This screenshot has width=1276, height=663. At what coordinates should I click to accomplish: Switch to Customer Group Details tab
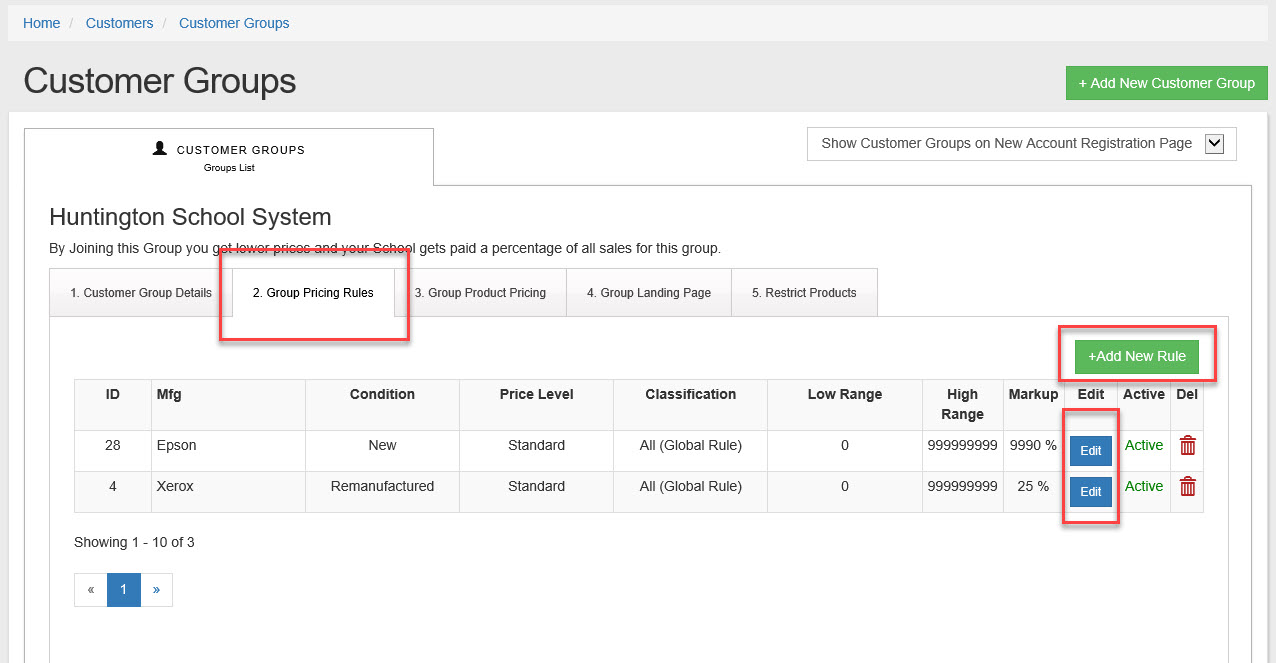click(x=141, y=293)
